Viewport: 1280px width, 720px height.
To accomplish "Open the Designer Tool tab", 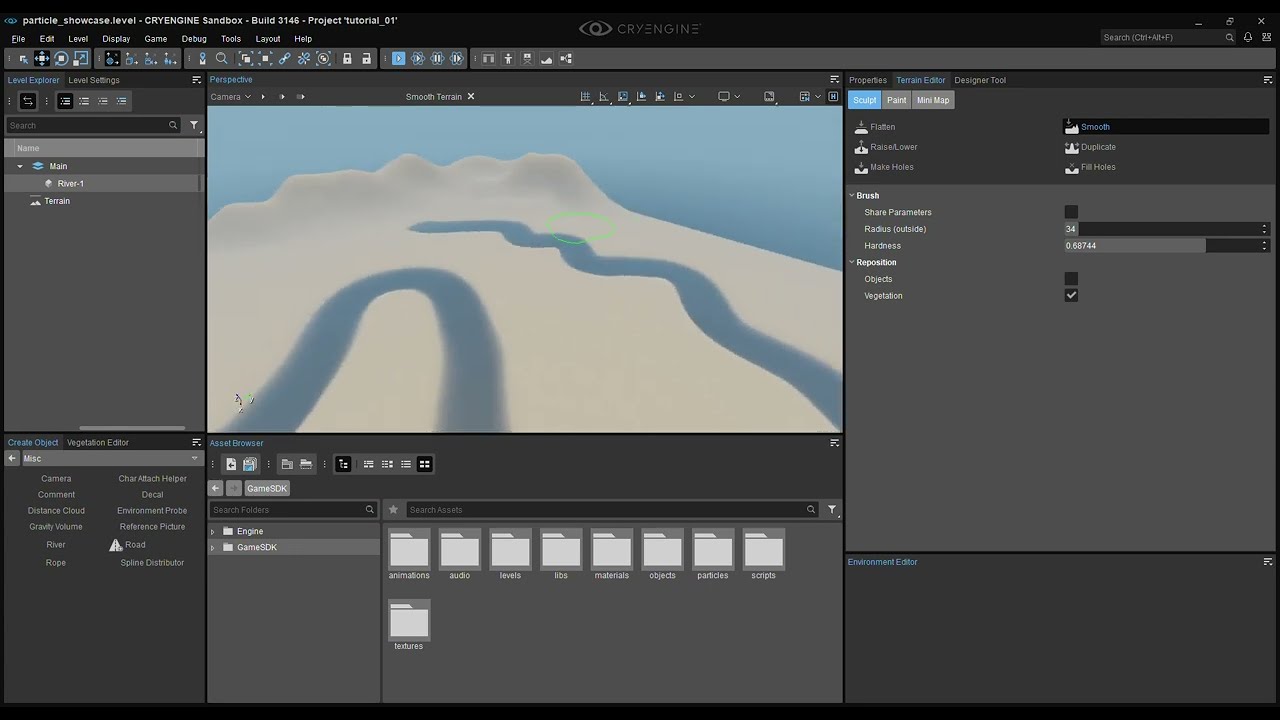I will (x=980, y=80).
